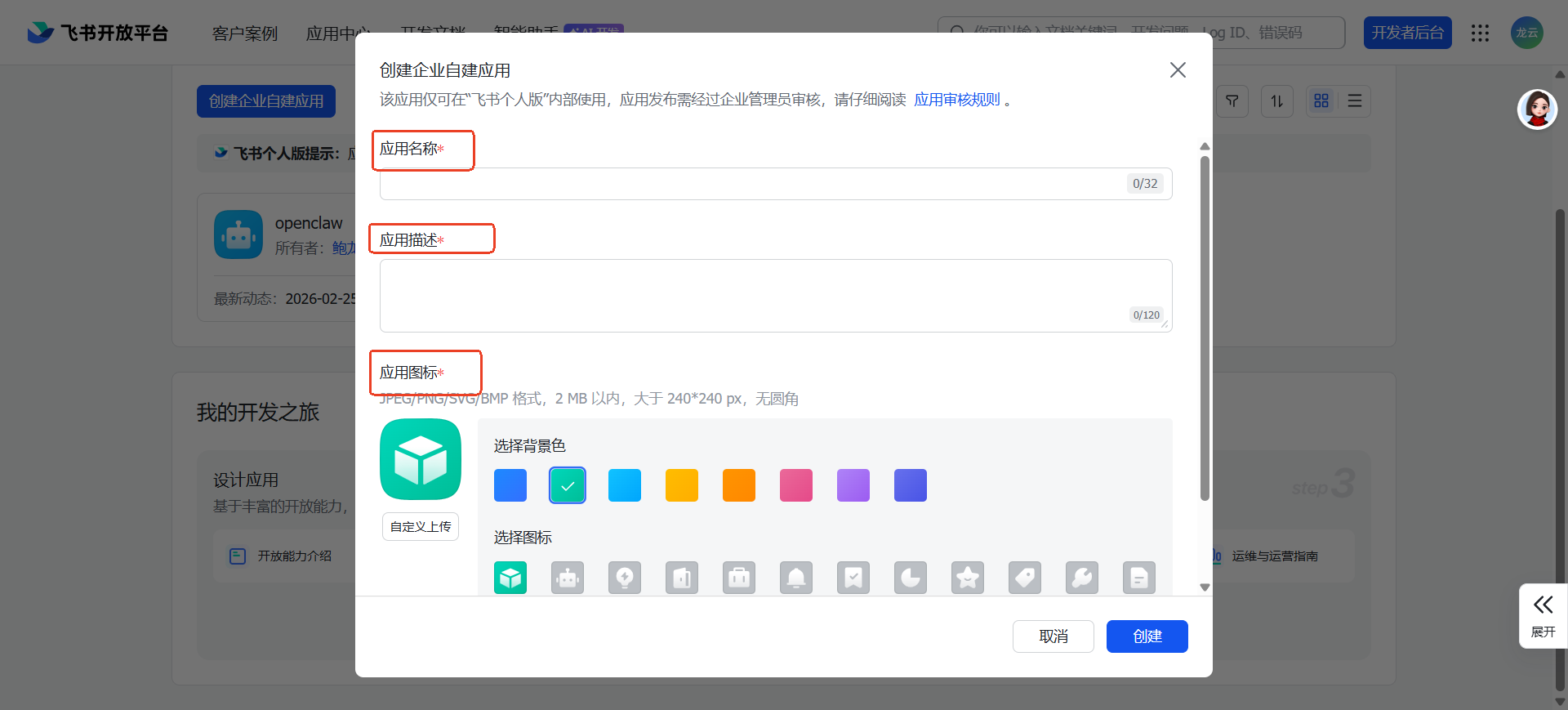Select the bell app icon
Screen dimensions: 1568x710
point(796,578)
